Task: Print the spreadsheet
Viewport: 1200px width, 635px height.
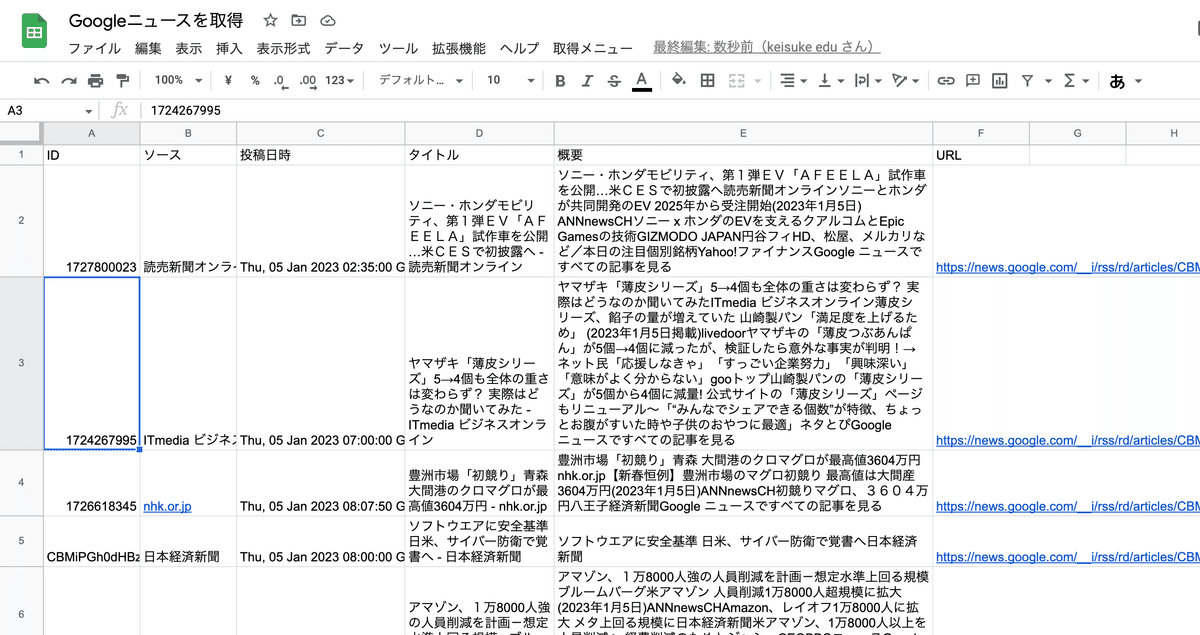Action: tap(95, 81)
